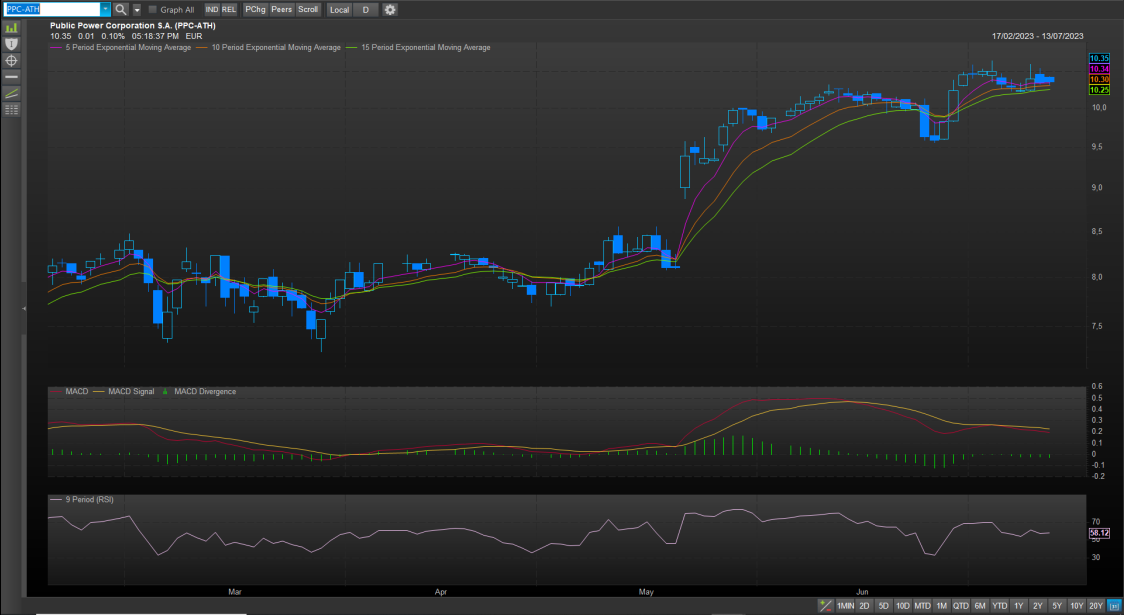Viewport: 1124px width, 615px height.
Task: Click the search magnifier icon
Action: point(120,9)
